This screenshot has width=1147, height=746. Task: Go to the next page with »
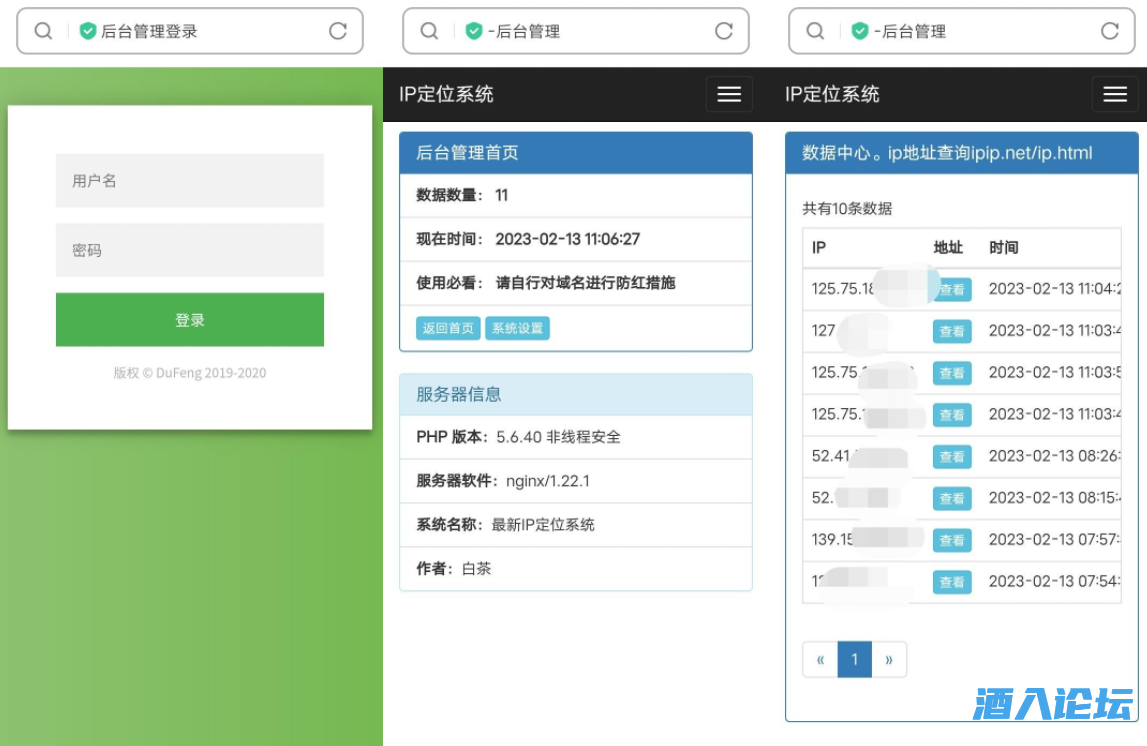click(x=889, y=660)
